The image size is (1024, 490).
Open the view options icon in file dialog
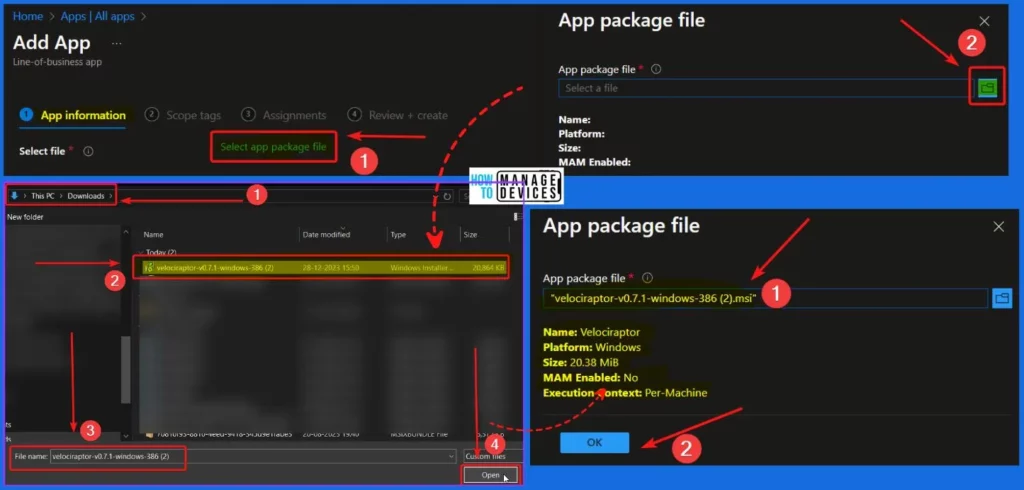point(518,217)
